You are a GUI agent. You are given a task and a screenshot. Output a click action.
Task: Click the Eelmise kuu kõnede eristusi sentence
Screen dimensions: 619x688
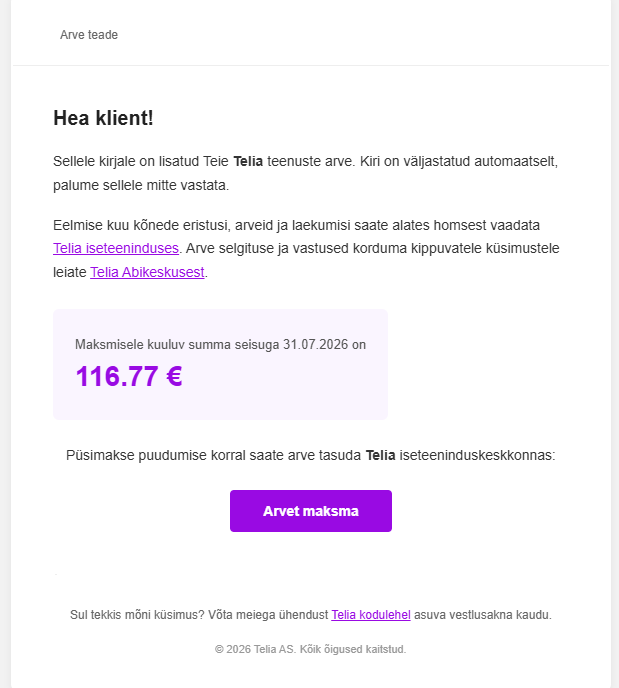(x=296, y=225)
